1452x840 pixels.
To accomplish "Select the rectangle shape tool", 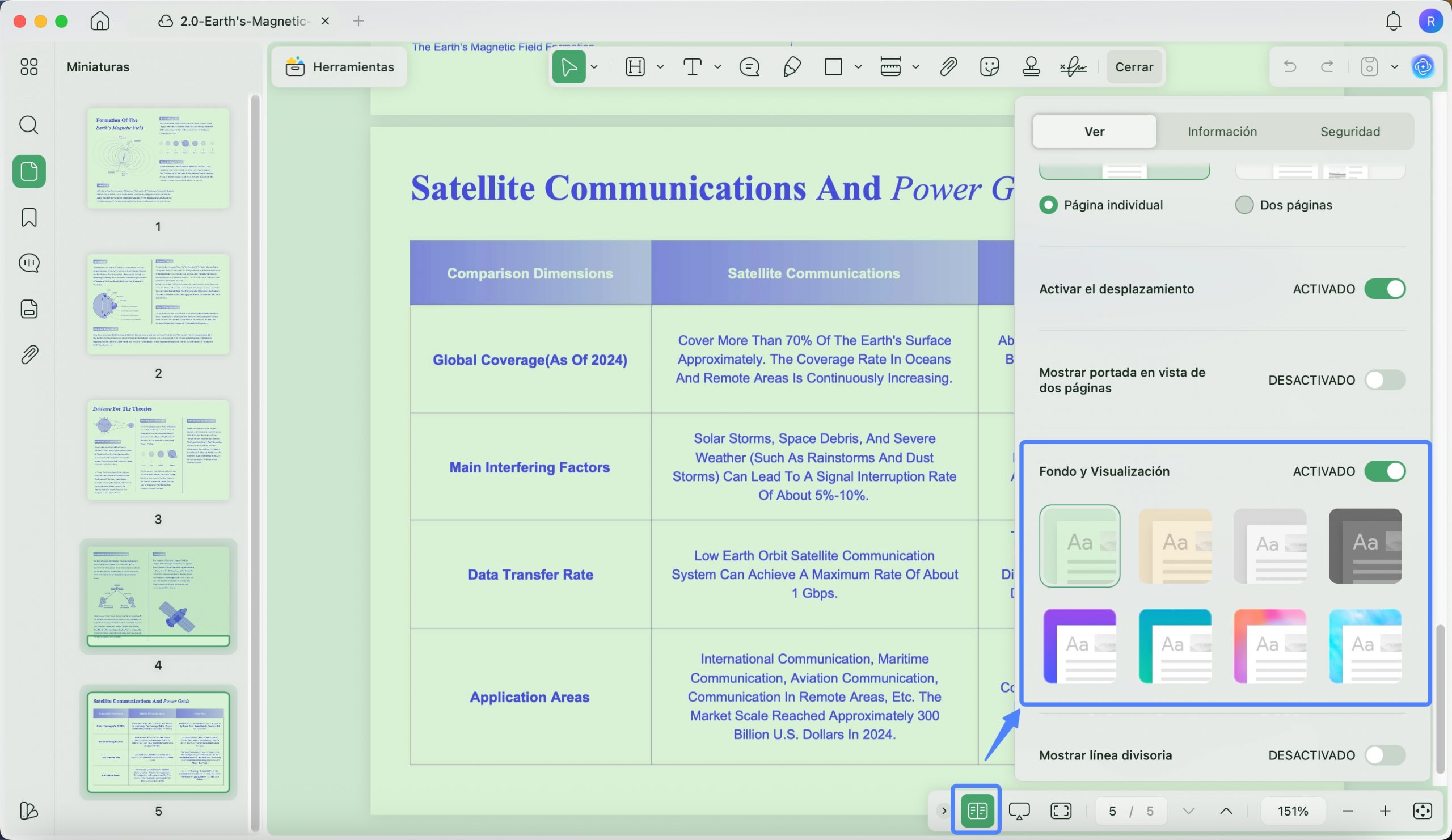I will pos(833,67).
